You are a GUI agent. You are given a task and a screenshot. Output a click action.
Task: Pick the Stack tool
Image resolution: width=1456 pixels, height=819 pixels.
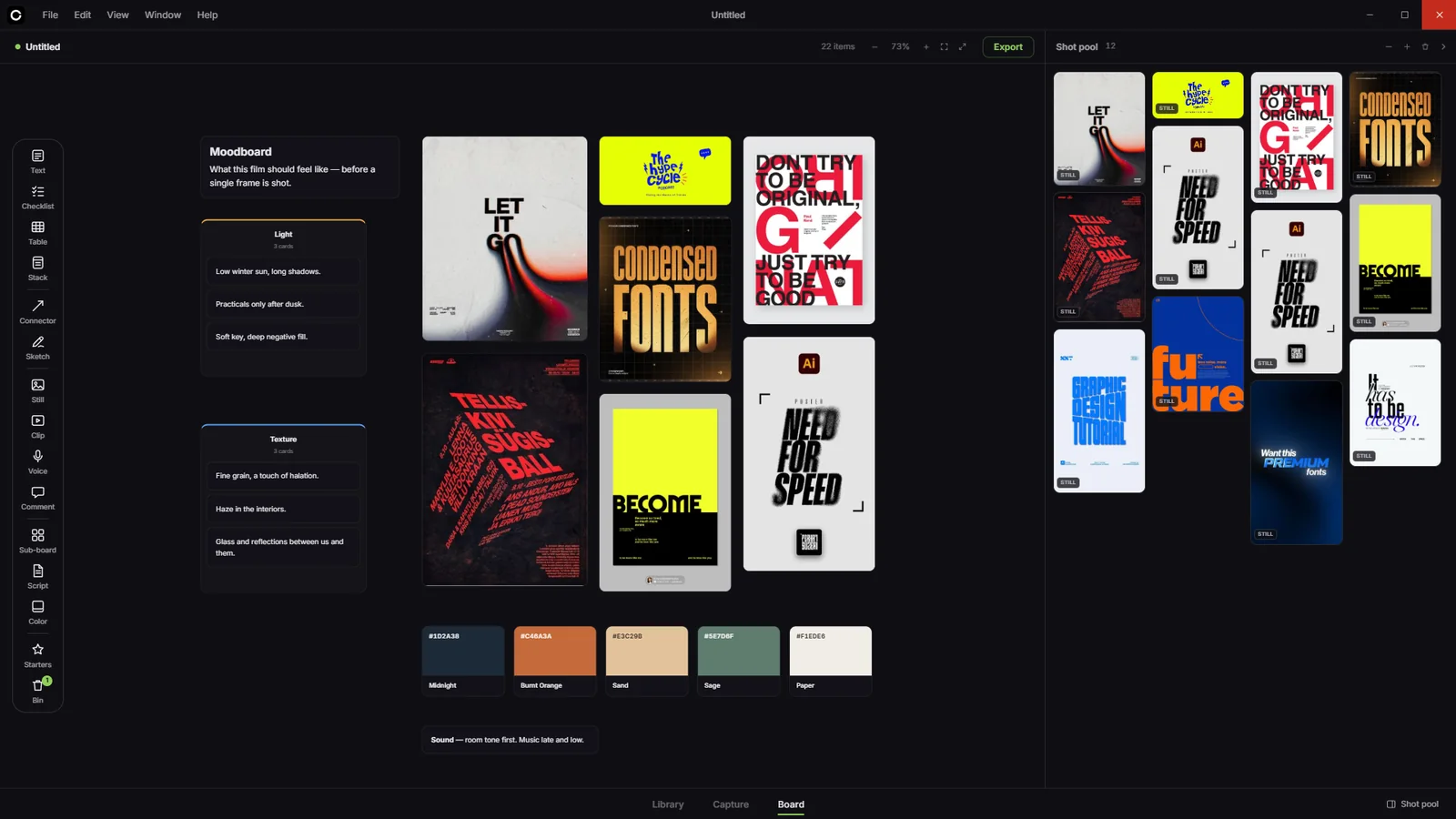tap(37, 268)
